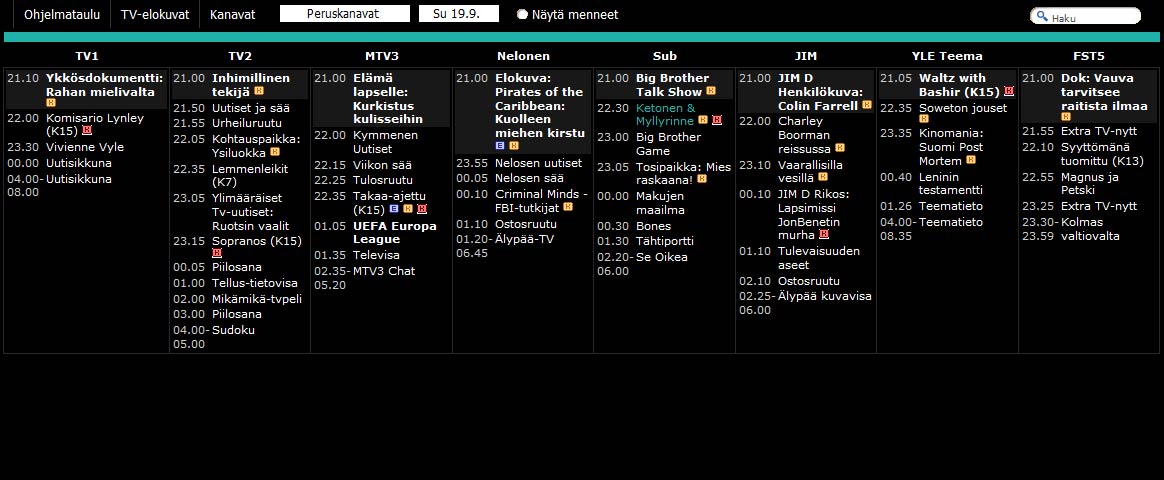
Task: Click the orange icon after Suomi Post Mortem
Action: (x=970, y=160)
